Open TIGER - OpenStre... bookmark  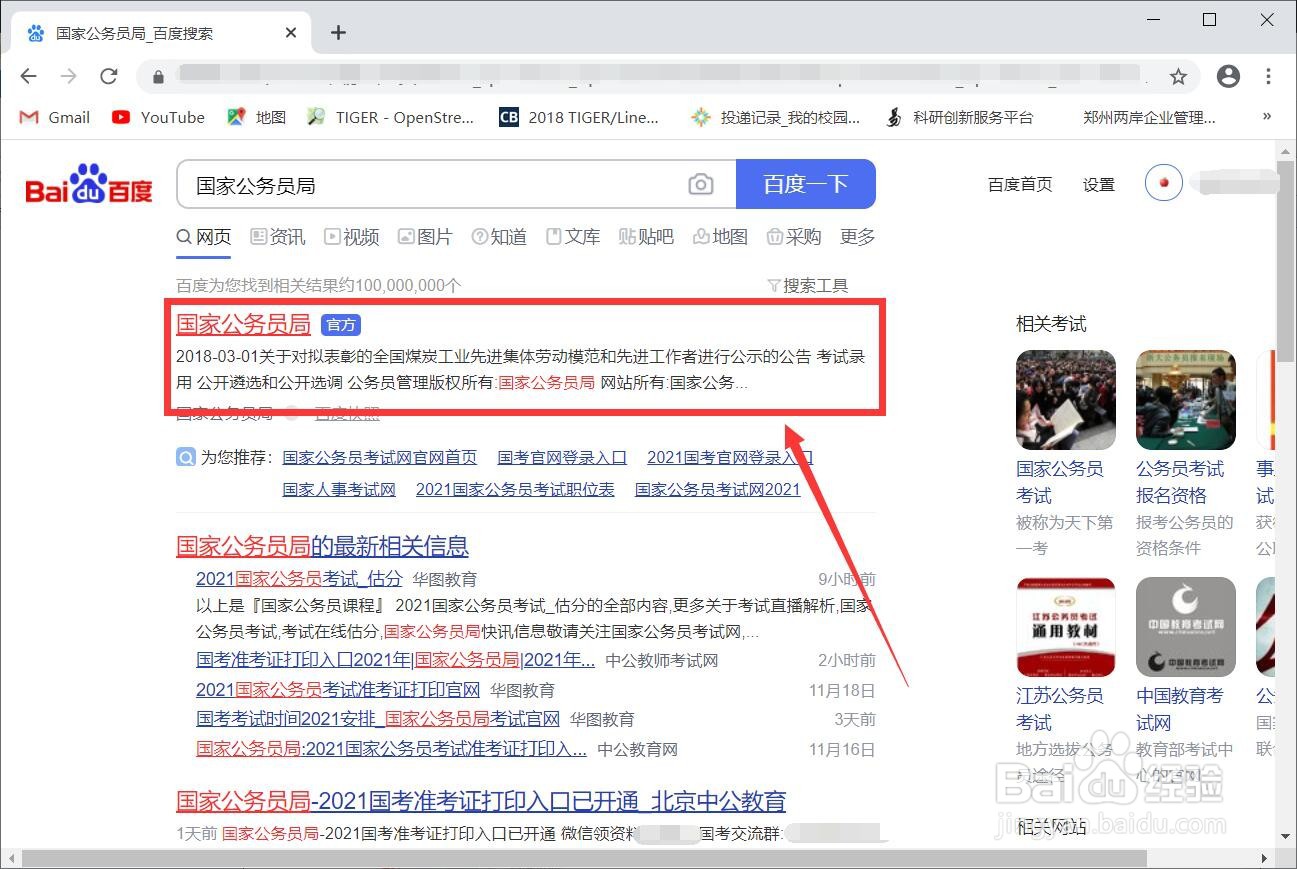(390, 117)
